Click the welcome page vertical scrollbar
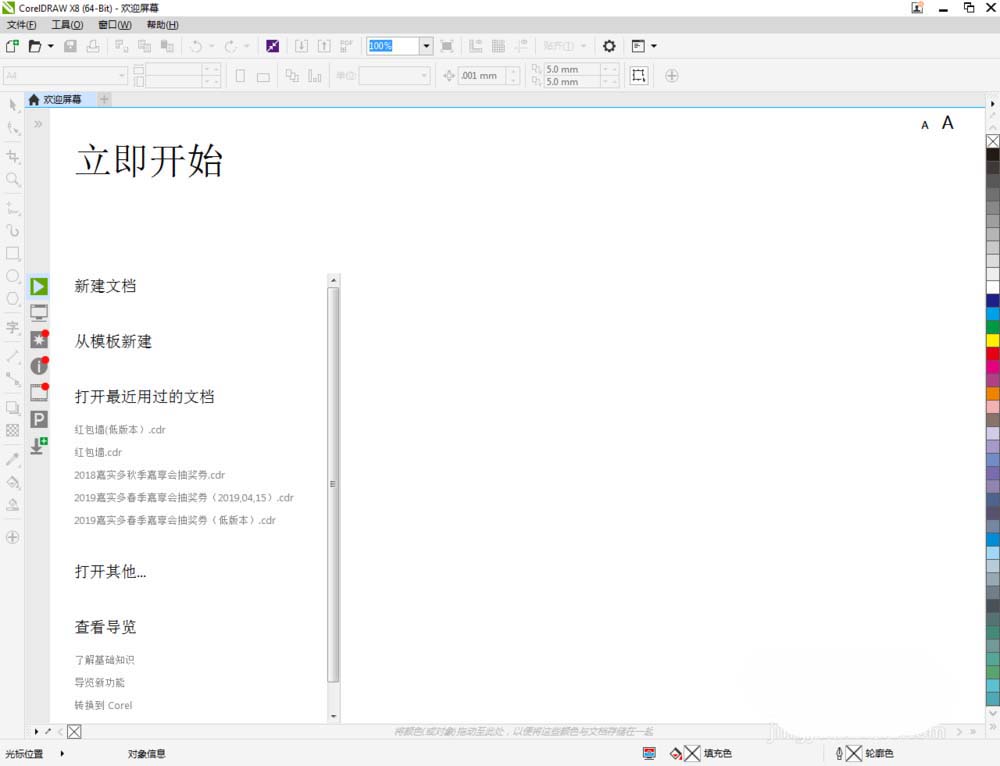 (333, 485)
